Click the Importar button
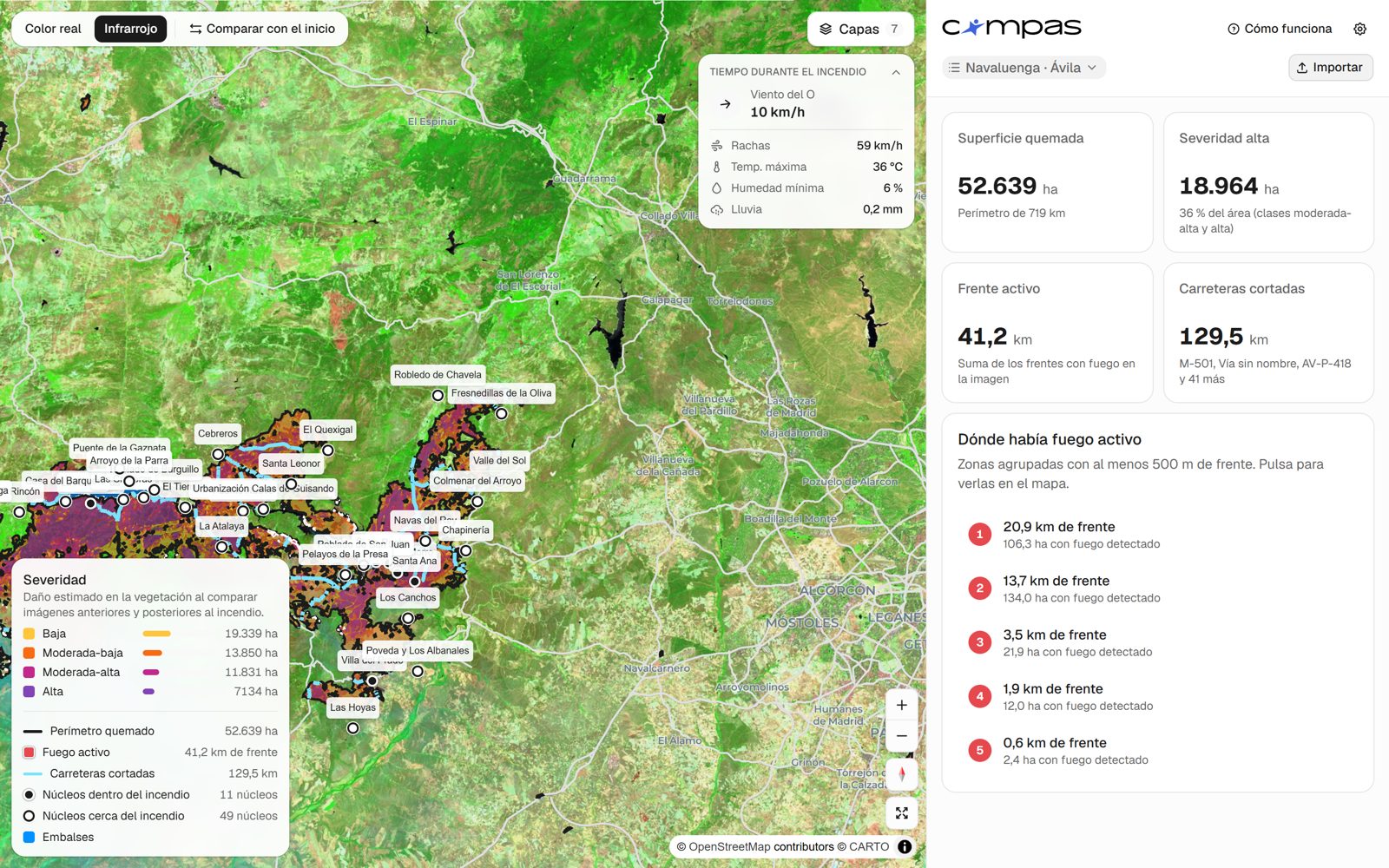The image size is (1389, 868). point(1330,68)
